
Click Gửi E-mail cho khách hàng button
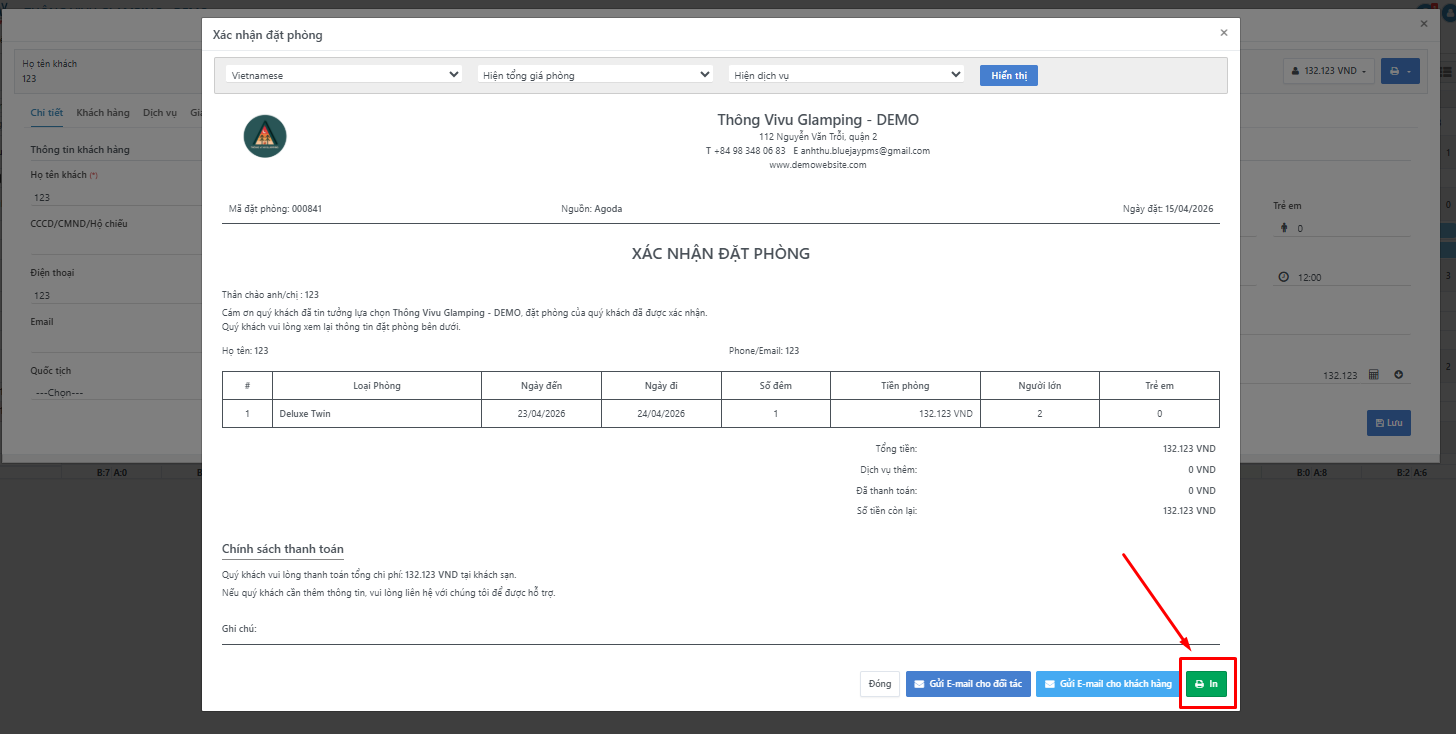pos(1107,684)
